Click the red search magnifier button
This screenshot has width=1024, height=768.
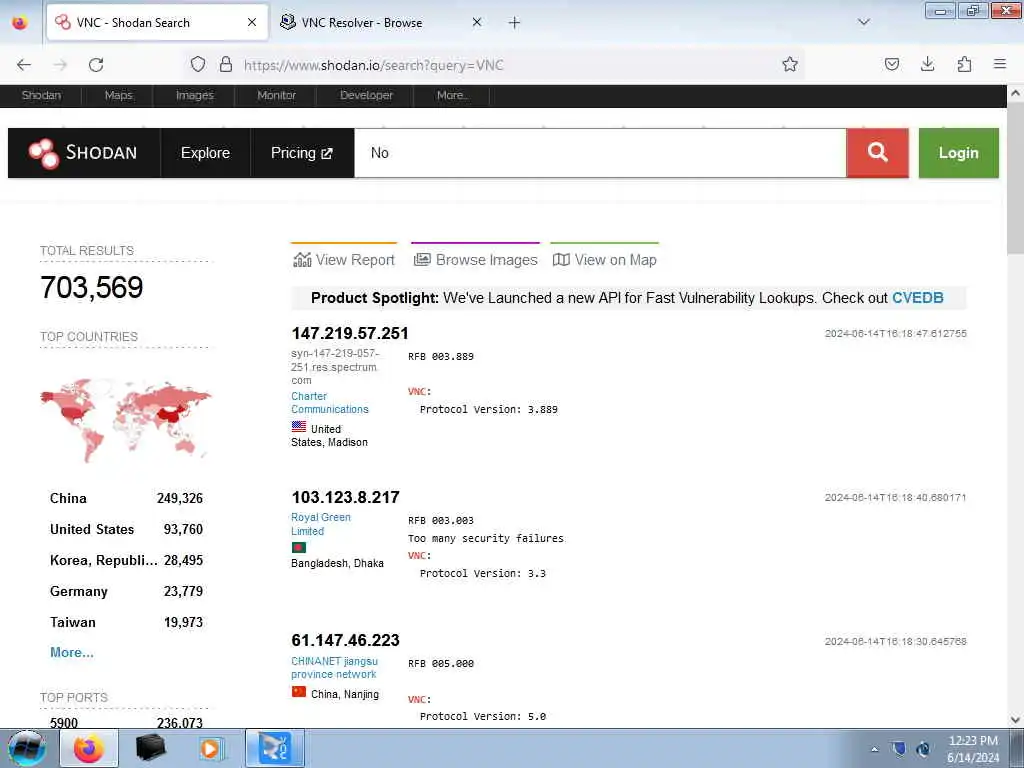[877, 153]
